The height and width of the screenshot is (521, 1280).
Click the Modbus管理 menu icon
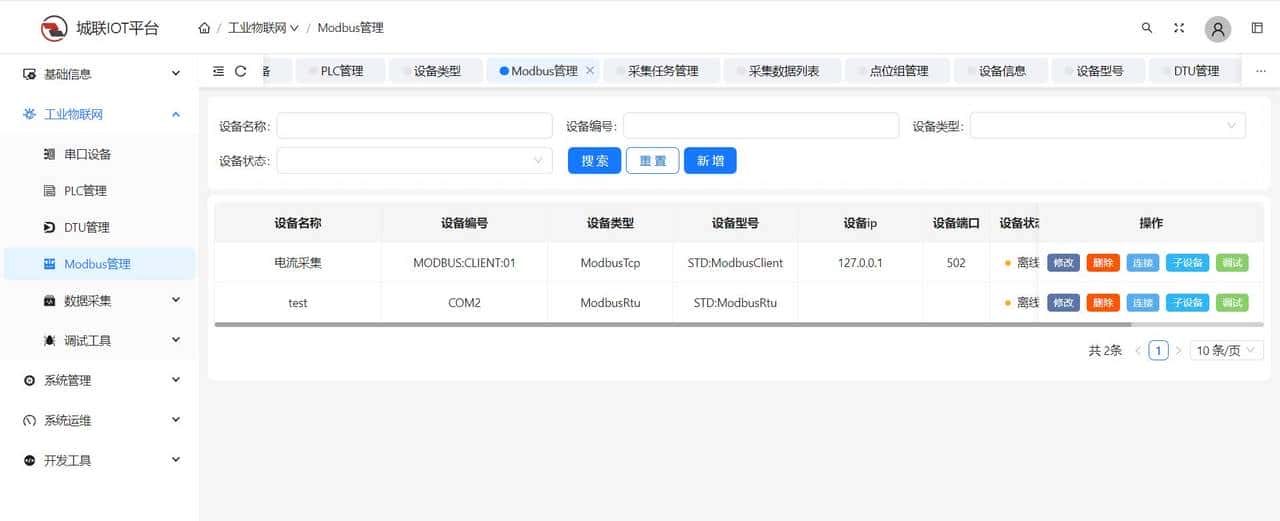50,264
